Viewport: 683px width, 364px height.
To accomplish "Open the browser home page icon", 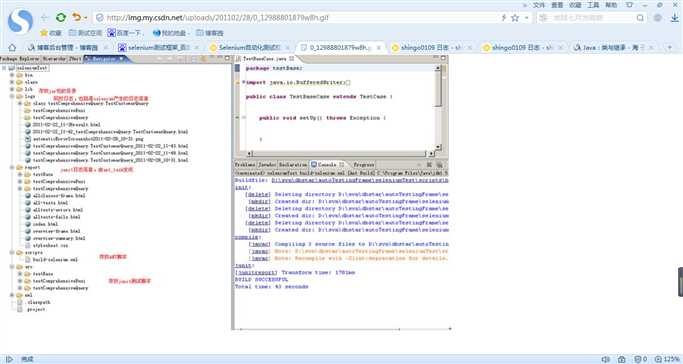I will coord(12,47).
